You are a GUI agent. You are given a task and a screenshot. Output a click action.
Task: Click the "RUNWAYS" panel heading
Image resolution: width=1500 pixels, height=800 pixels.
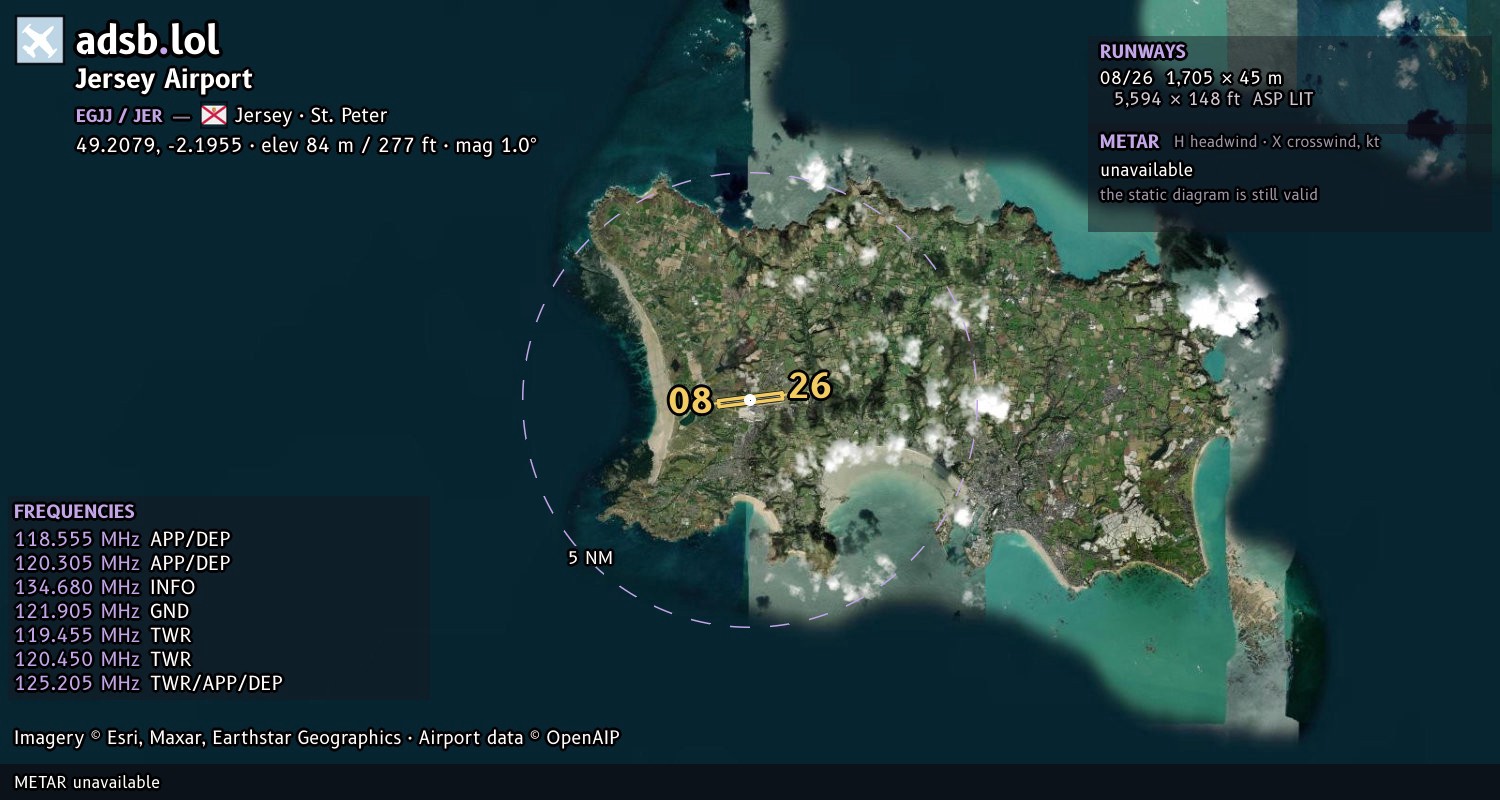pos(1143,52)
